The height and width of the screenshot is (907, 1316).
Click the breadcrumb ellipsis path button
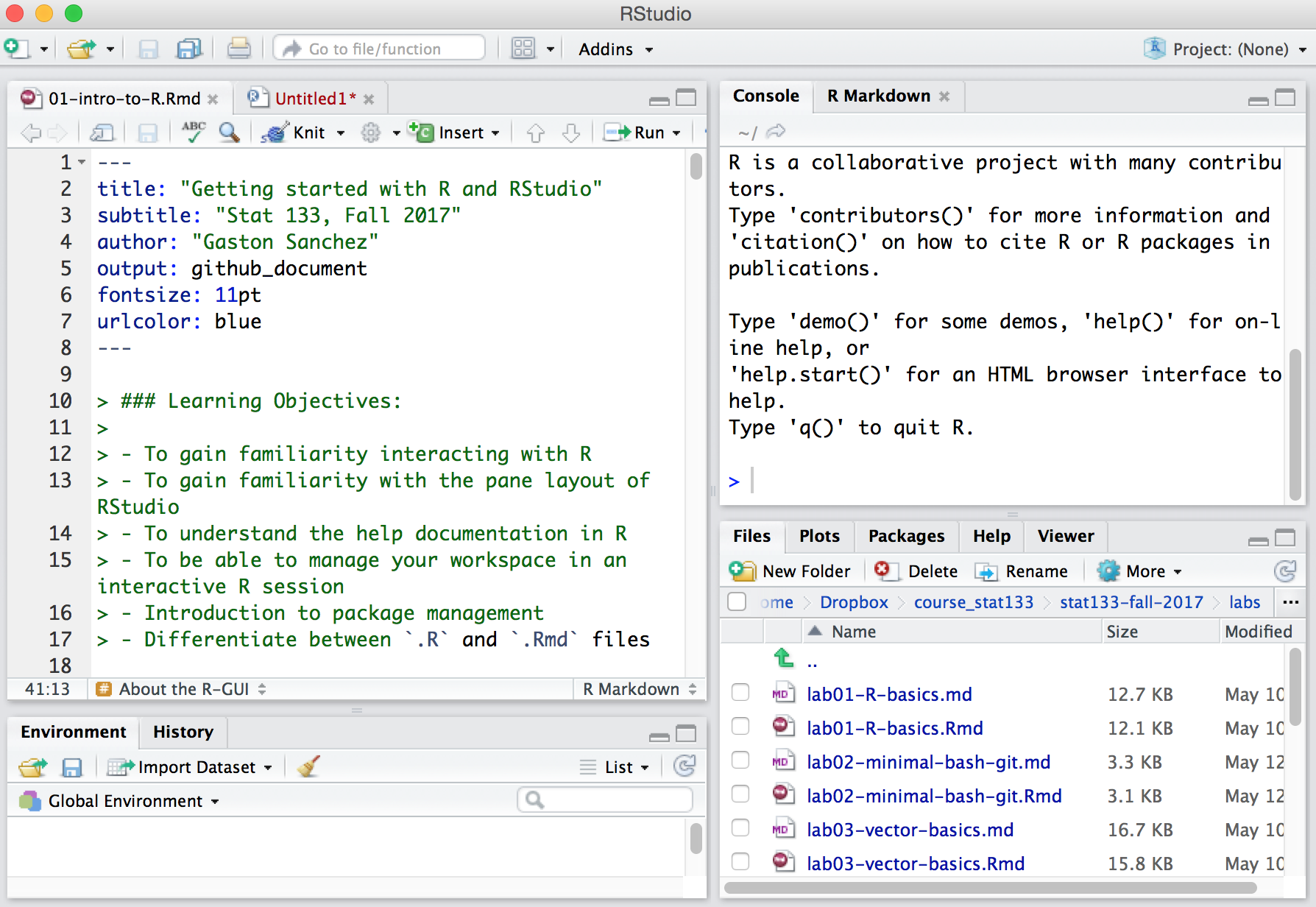pyautogui.click(x=1290, y=602)
